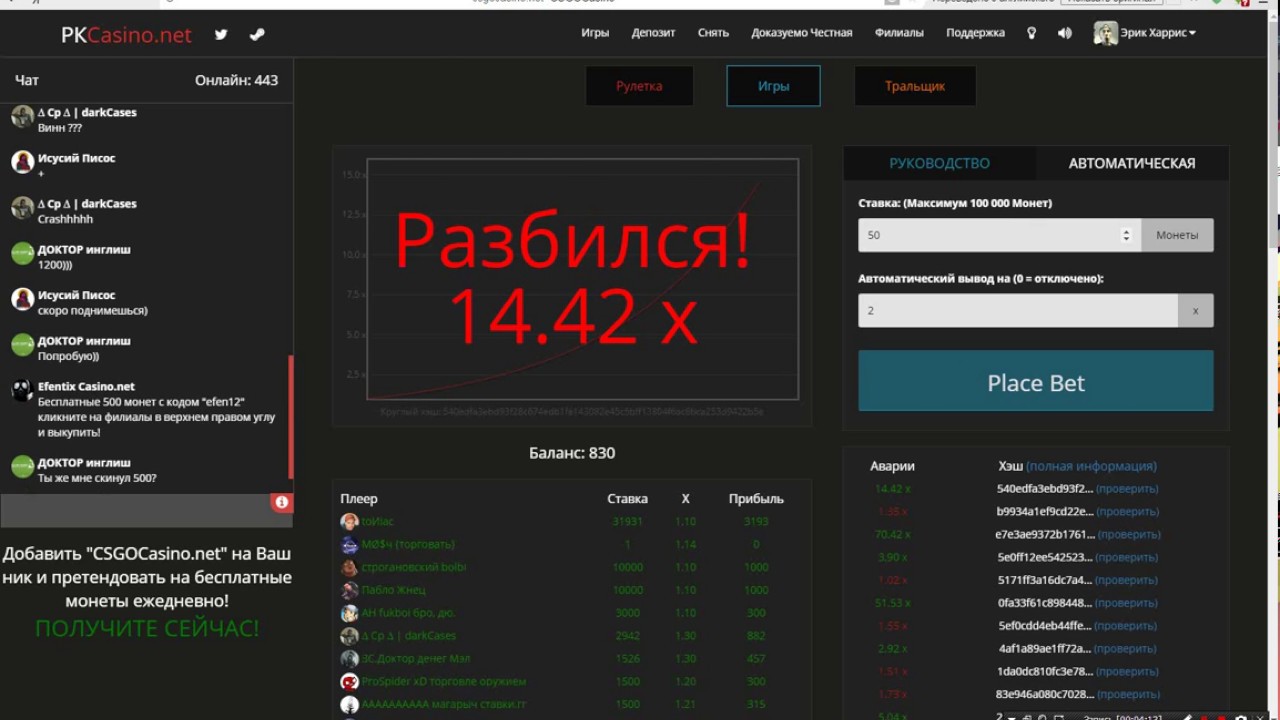Image resolution: width=1280 pixels, height=720 pixels.
Task: Click toИiac player avatar in bets table
Action: pos(349,522)
